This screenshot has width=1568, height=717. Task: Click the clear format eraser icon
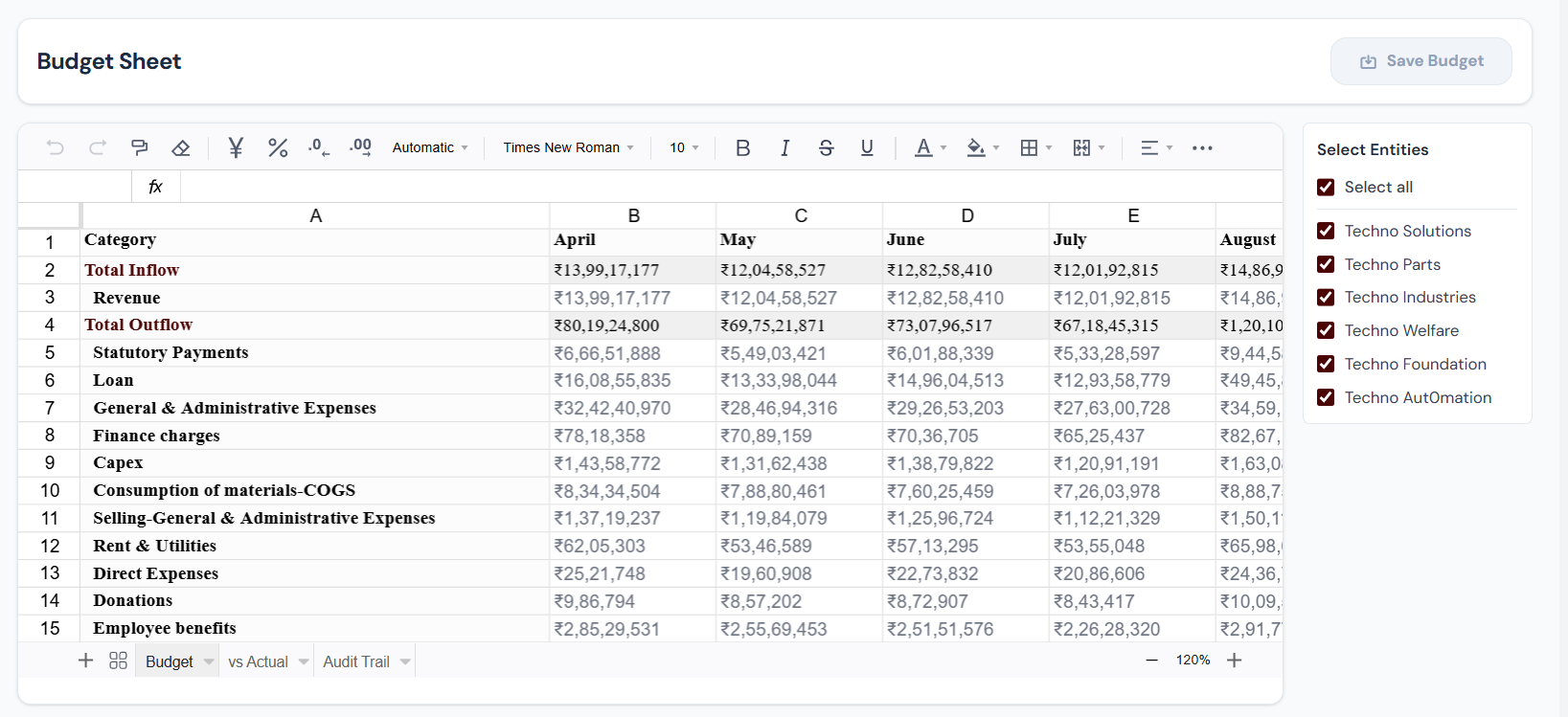181,147
